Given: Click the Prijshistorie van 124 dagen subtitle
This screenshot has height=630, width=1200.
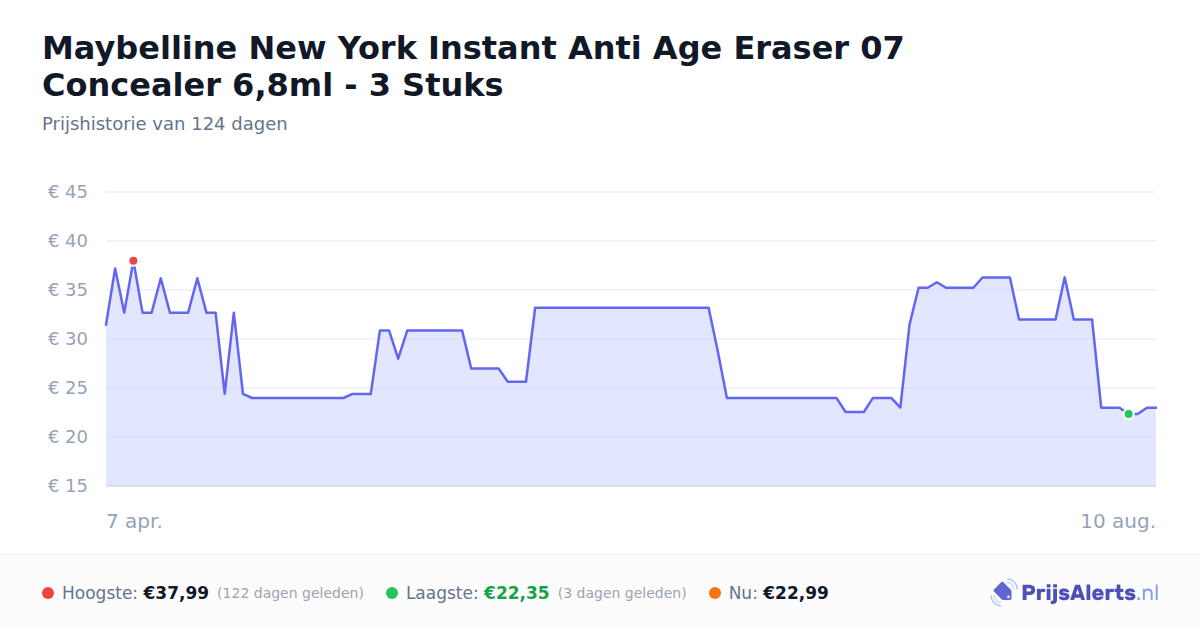Looking at the screenshot, I should pos(165,124).
